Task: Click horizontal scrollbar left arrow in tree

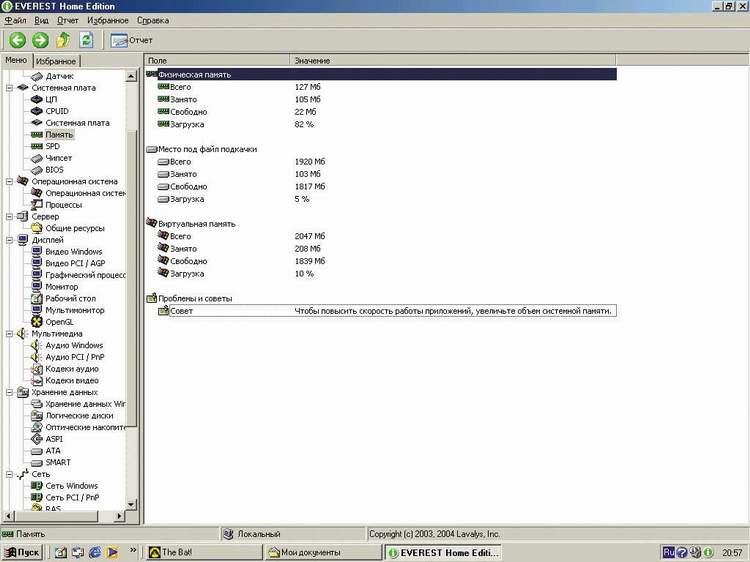Action: point(8,516)
